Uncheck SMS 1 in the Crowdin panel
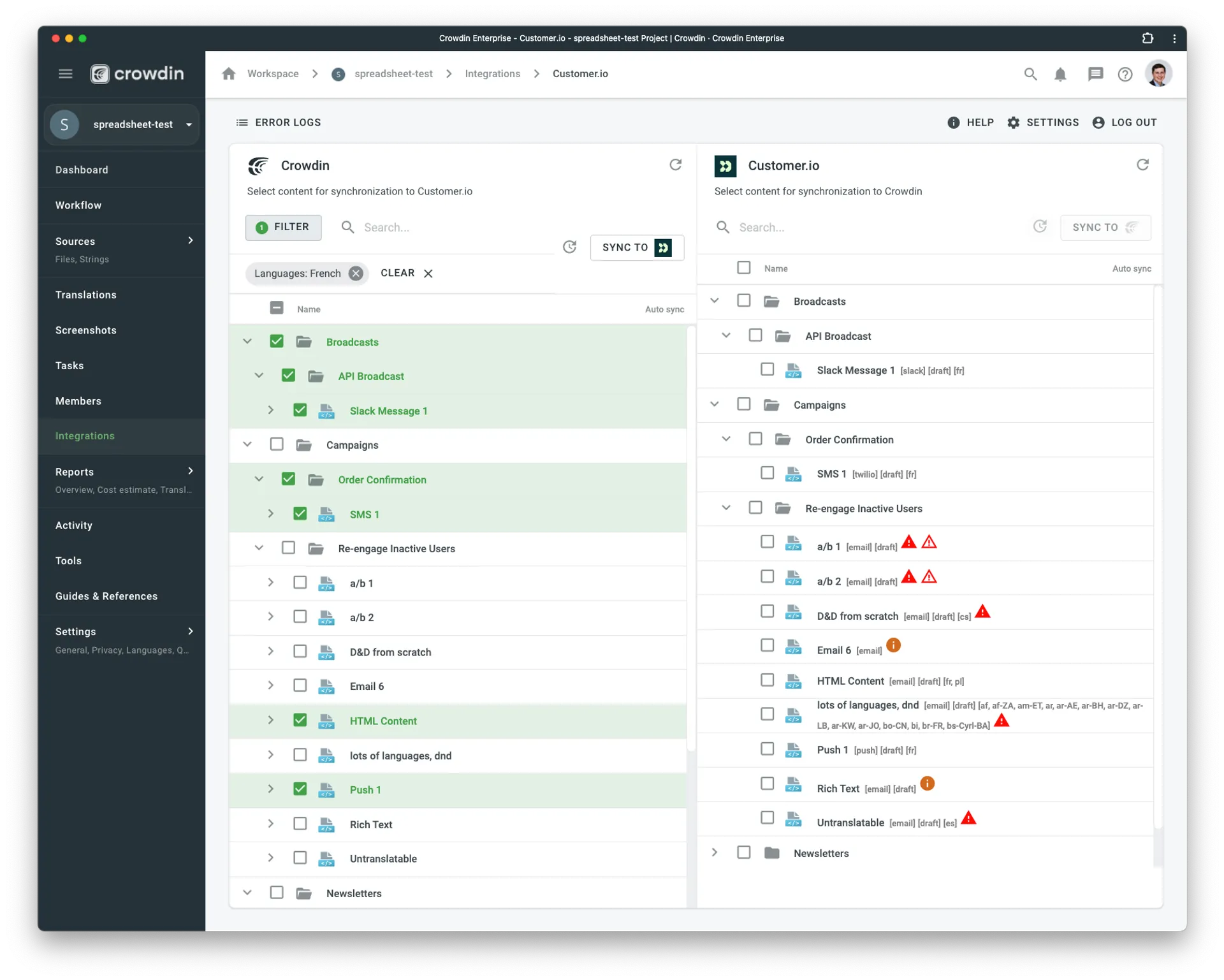Image resolution: width=1224 pixels, height=980 pixels. pos(300,514)
